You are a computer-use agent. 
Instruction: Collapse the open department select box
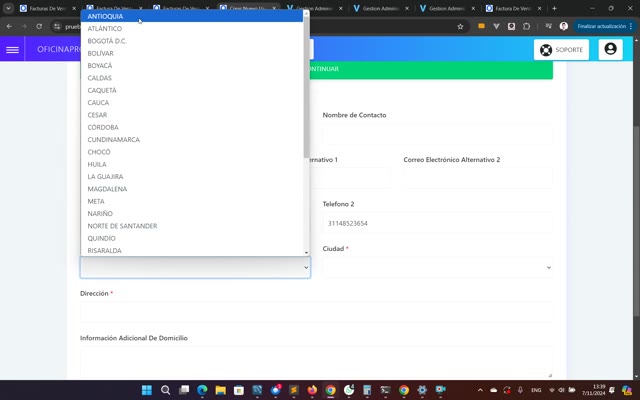coord(195,267)
